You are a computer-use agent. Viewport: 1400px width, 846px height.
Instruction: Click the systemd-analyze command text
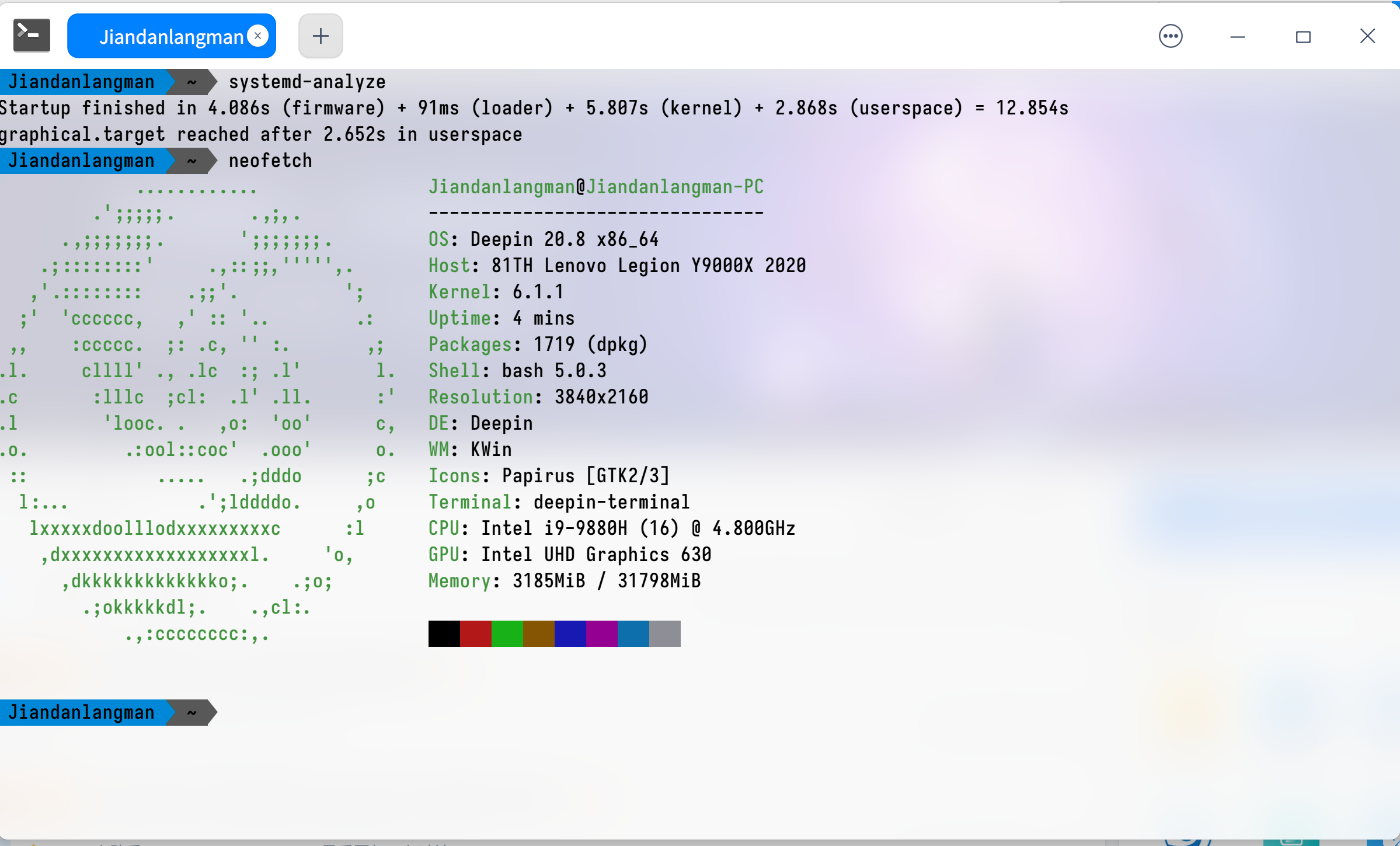[x=307, y=82]
